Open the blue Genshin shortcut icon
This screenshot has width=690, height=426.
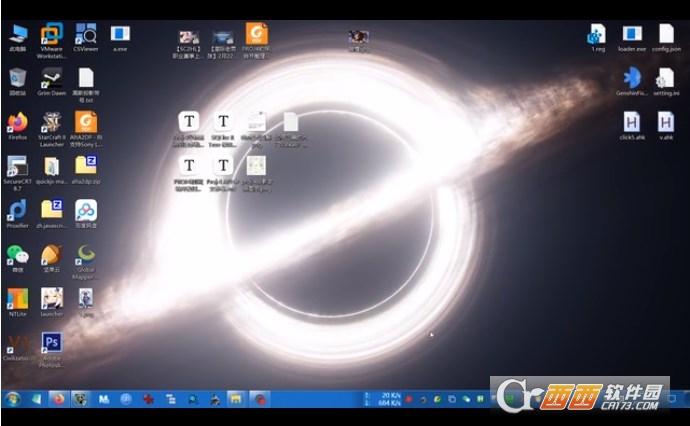pyautogui.click(x=632, y=82)
